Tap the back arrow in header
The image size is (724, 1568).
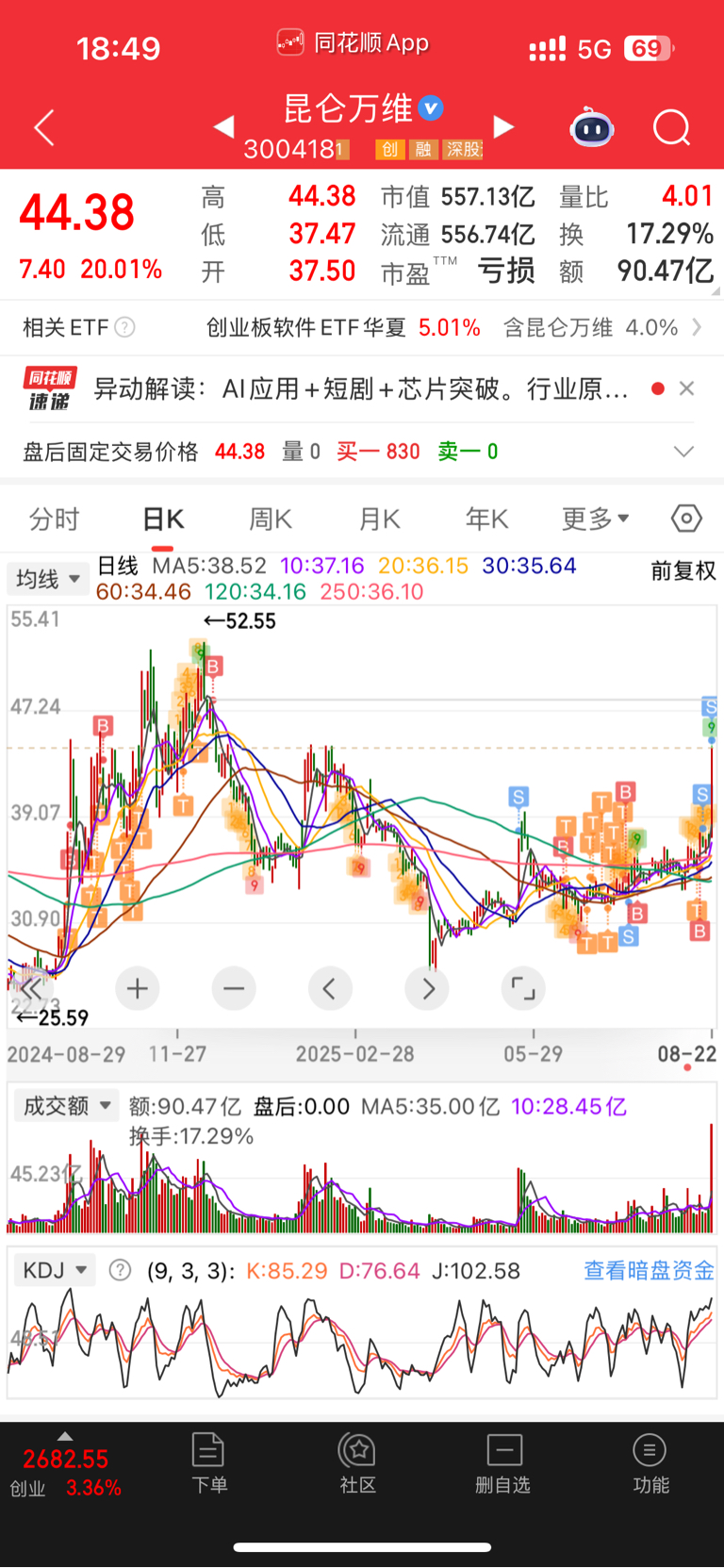pyautogui.click(x=44, y=127)
